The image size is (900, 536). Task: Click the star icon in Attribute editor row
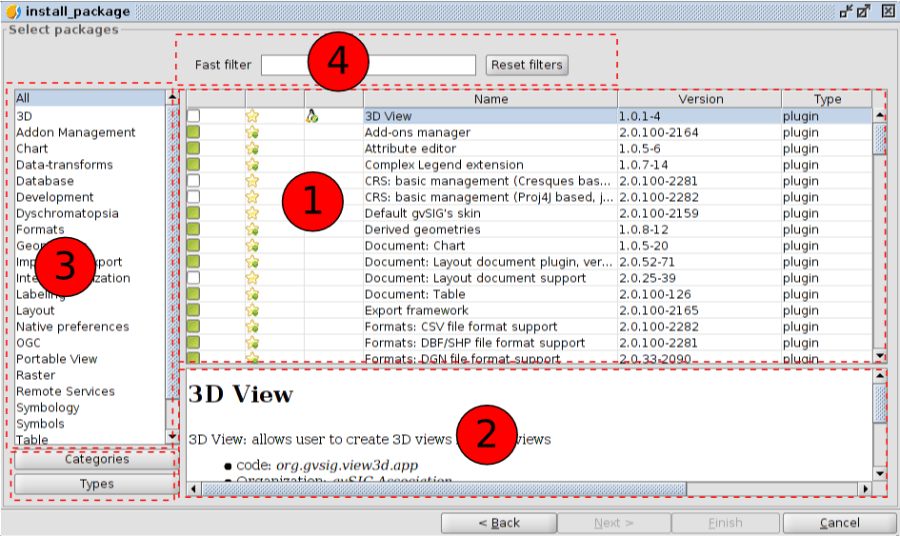(252, 148)
